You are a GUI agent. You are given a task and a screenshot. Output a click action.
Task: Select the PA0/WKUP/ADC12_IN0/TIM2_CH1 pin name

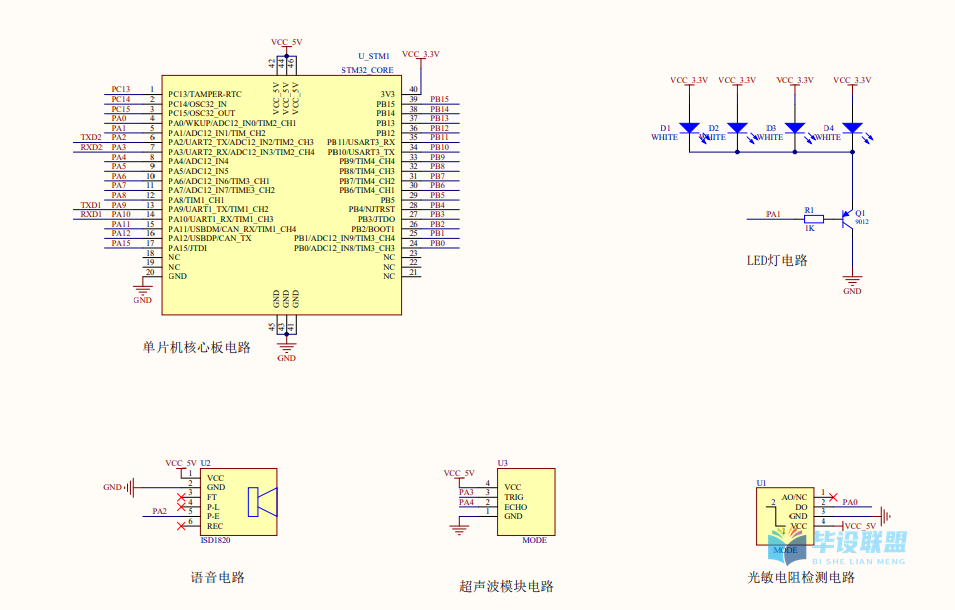click(x=232, y=123)
